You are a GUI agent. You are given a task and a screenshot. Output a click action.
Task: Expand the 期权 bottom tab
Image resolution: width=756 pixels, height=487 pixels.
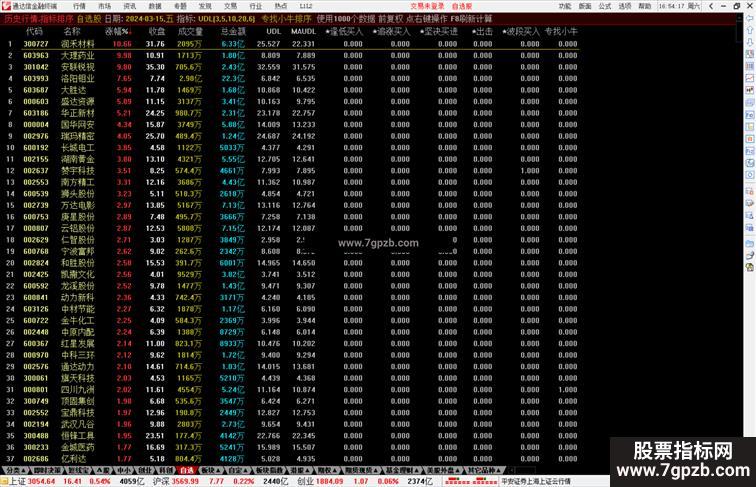327,470
